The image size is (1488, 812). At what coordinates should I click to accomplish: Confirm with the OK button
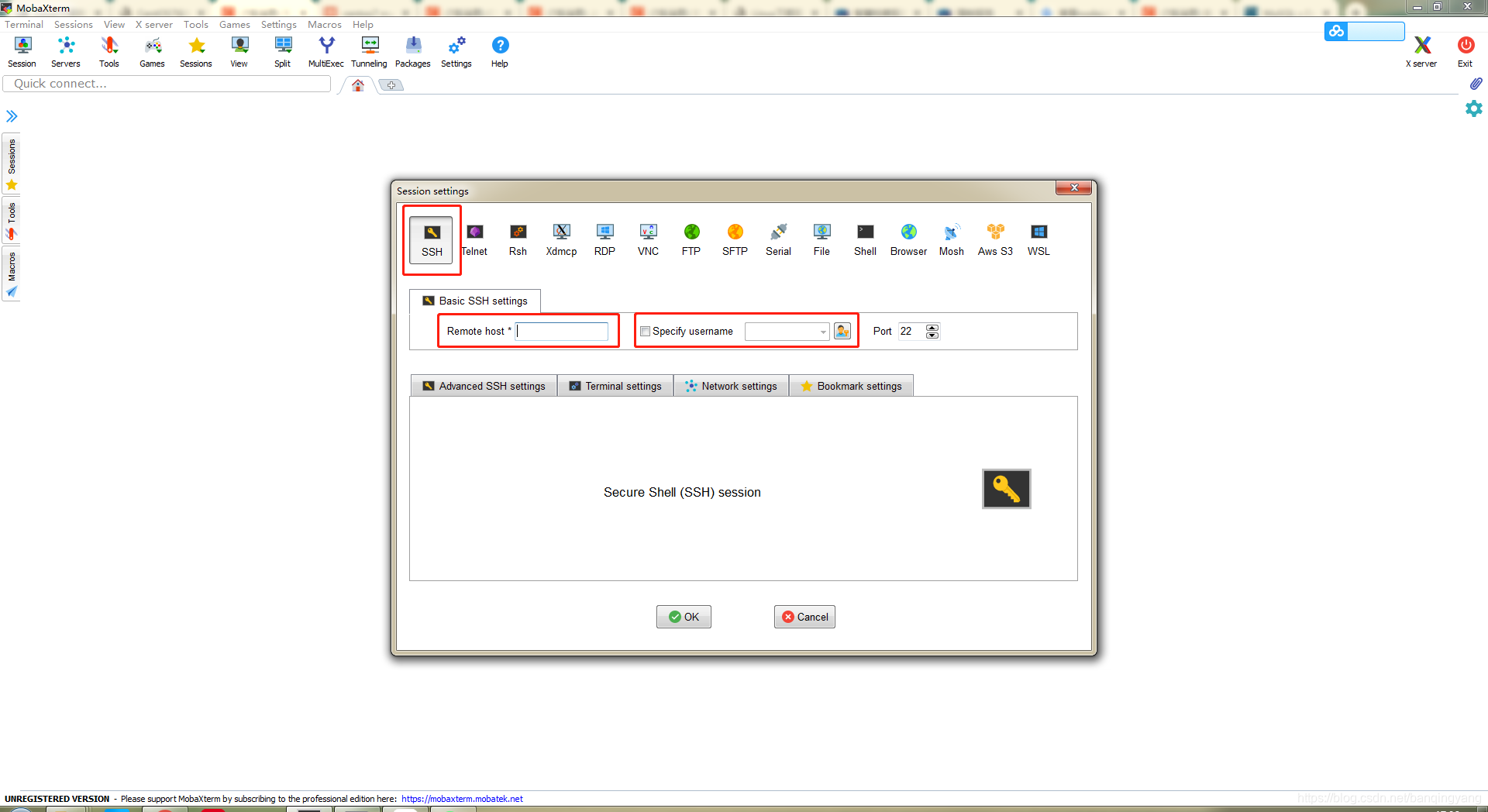(684, 617)
